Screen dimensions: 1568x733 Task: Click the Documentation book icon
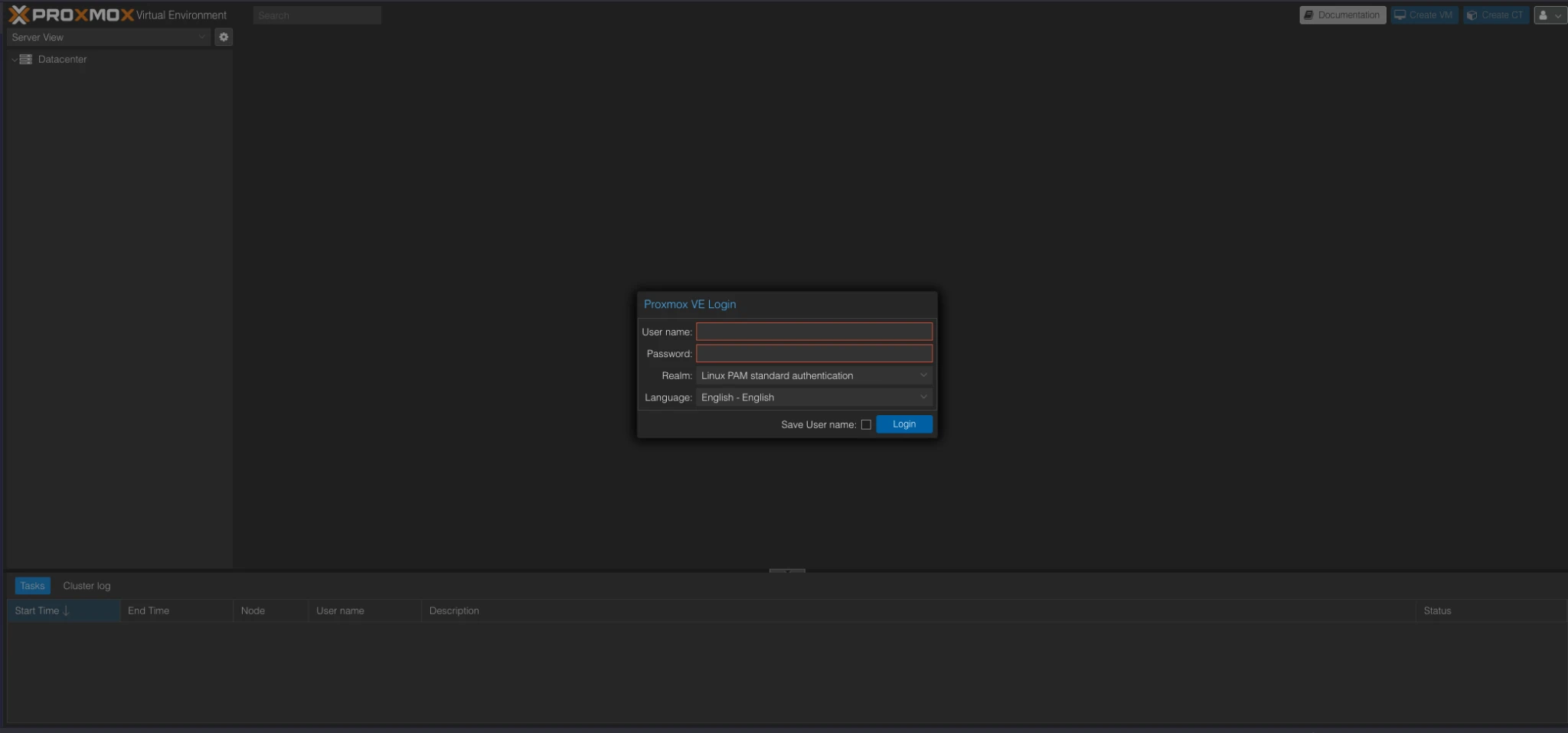(1309, 15)
